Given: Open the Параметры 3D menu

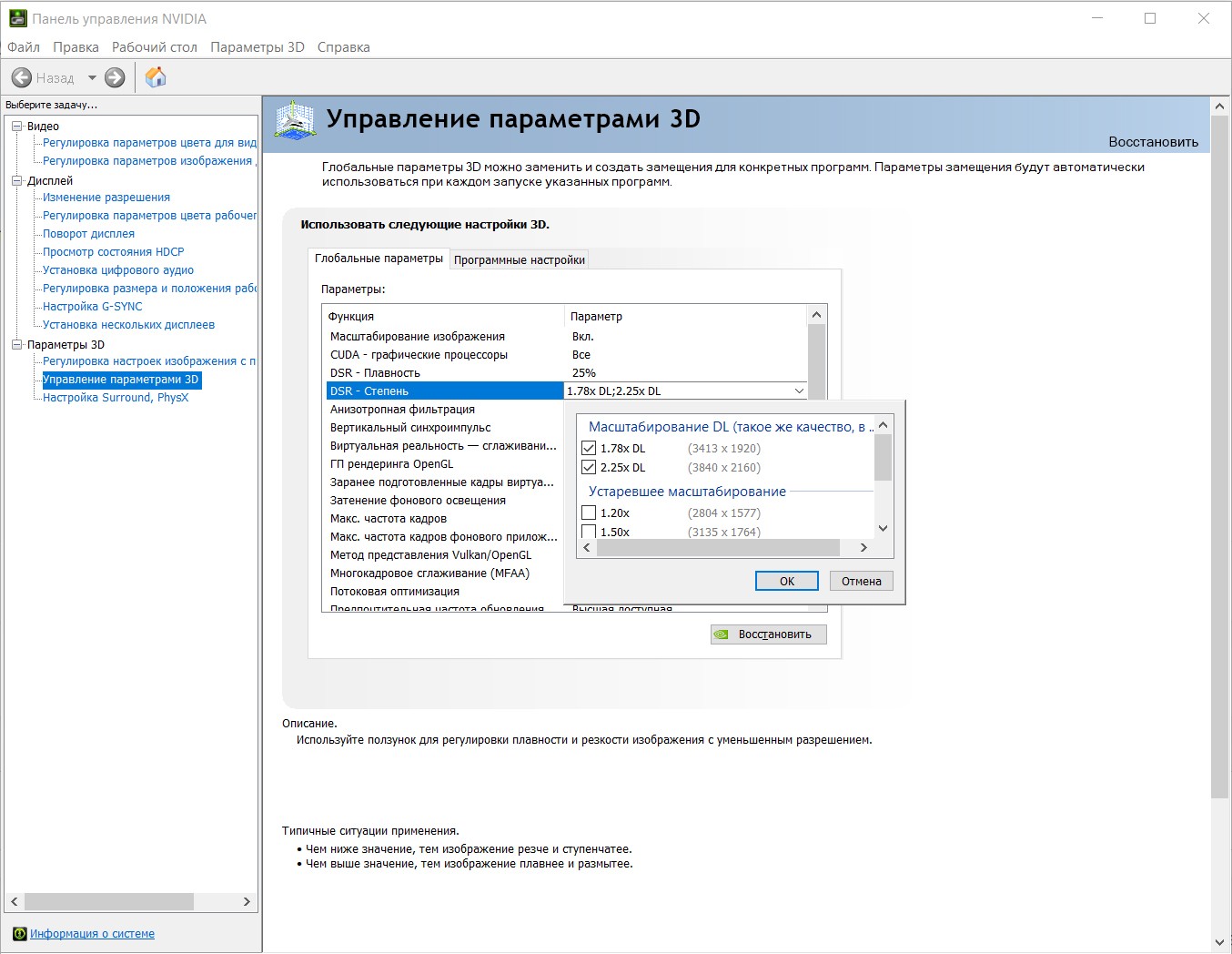Looking at the screenshot, I should [258, 47].
